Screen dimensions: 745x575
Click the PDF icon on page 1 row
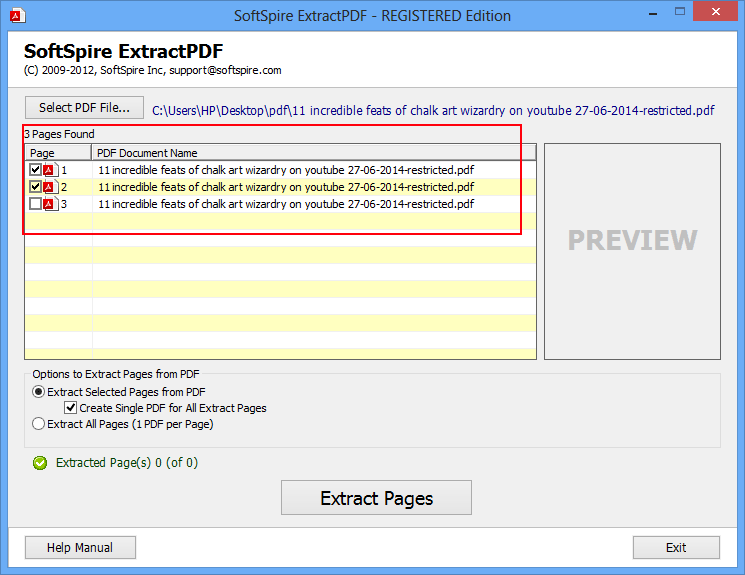50,170
